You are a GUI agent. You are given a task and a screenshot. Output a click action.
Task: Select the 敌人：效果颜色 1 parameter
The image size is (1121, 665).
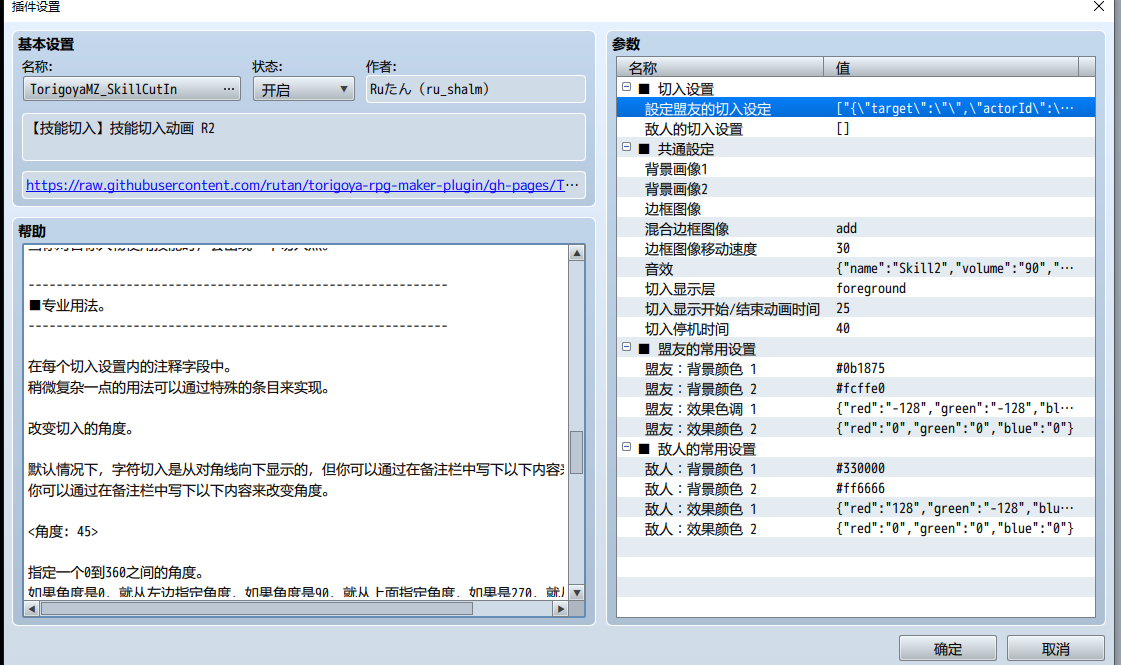click(x=856, y=508)
